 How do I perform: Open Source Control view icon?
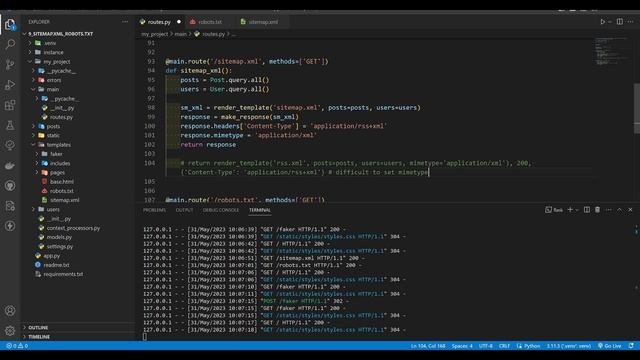(x=10, y=64)
